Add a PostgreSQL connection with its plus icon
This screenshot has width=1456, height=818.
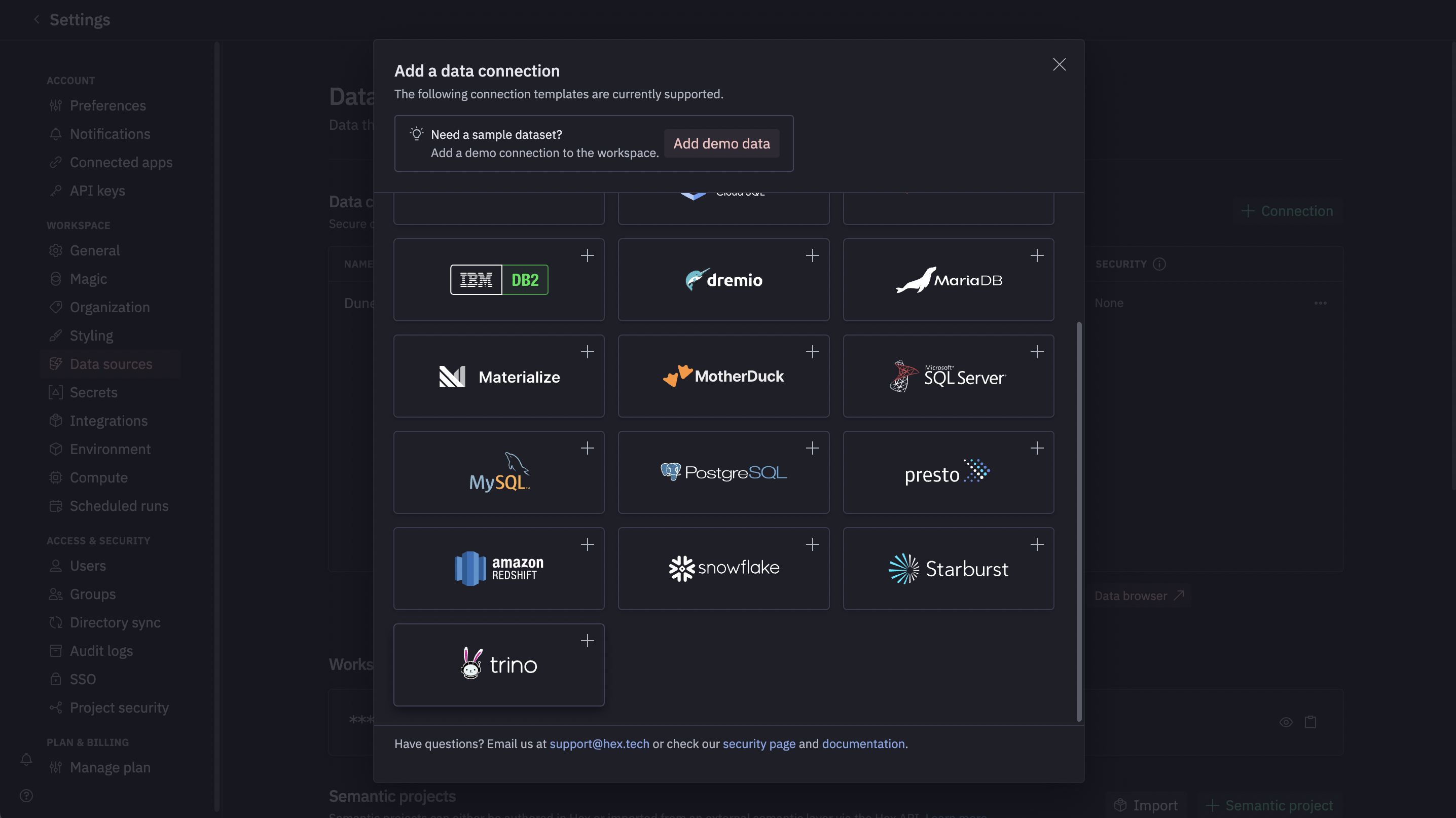pyautogui.click(x=812, y=448)
